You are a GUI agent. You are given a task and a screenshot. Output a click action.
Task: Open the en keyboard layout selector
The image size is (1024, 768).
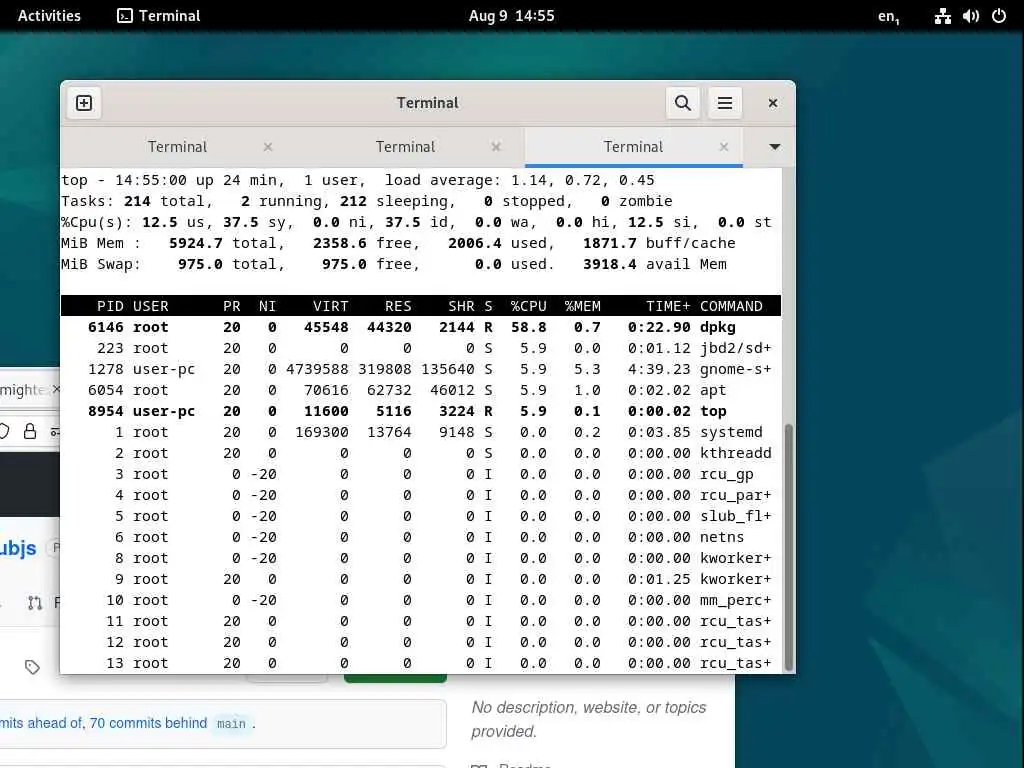[x=888, y=16]
